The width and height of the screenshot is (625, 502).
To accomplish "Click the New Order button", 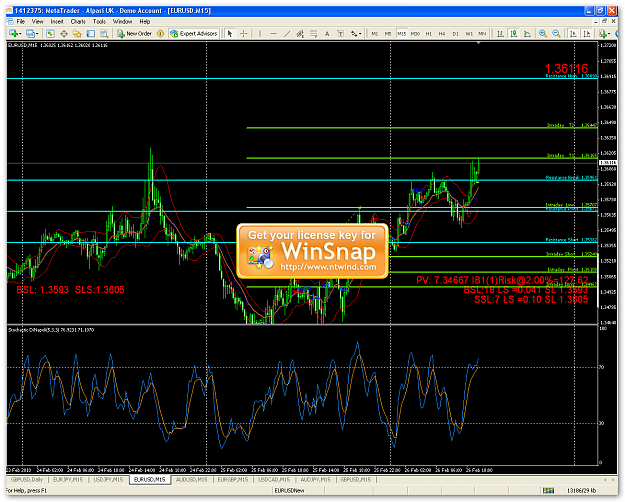I will tap(134, 34).
